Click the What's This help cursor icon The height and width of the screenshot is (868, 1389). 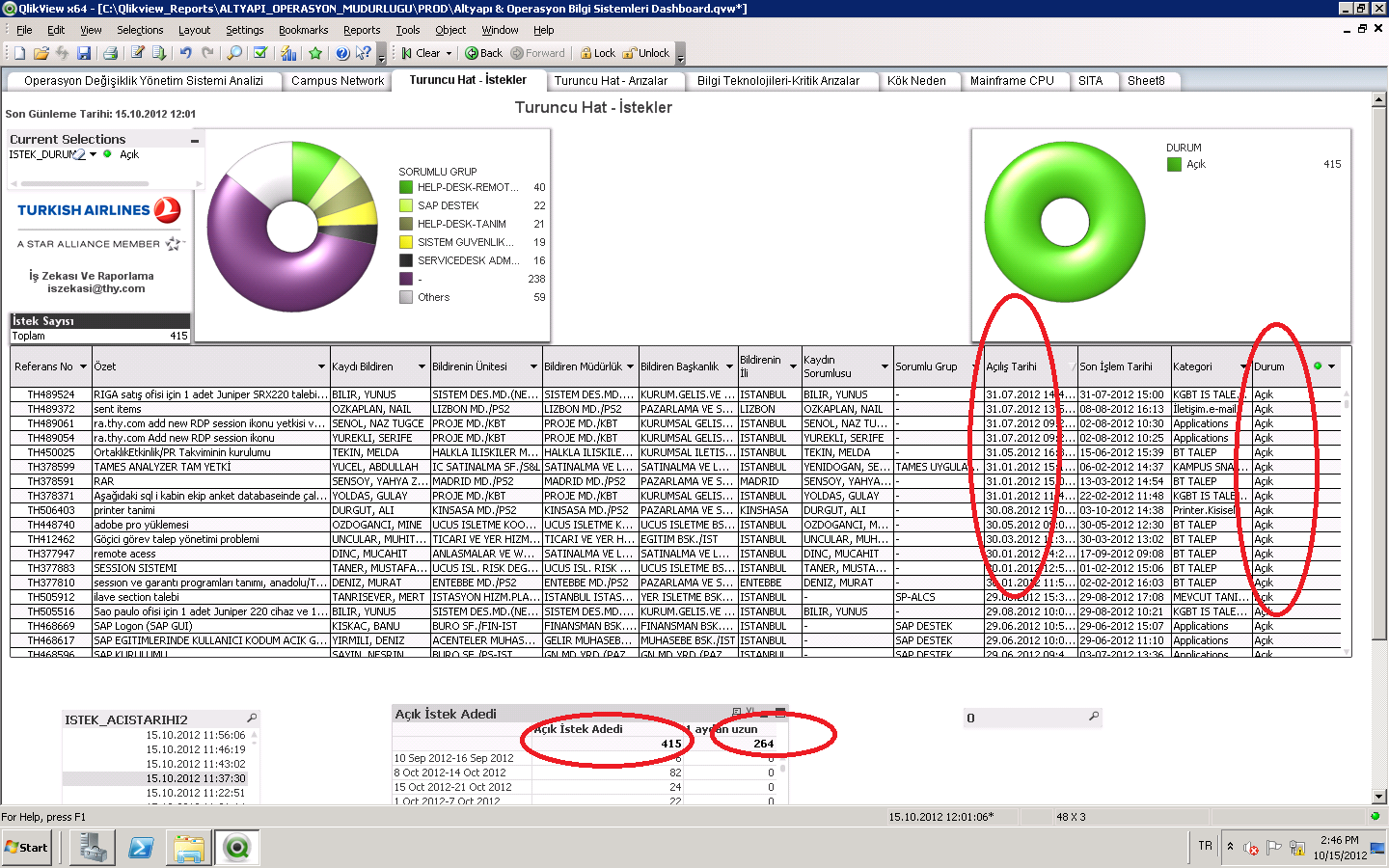[364, 53]
